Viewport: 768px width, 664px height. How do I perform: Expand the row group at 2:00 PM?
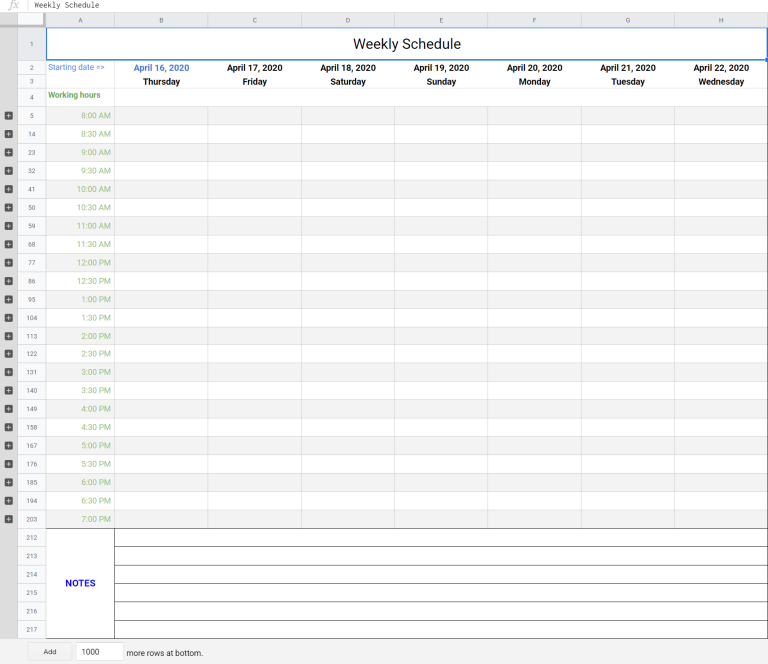9,336
